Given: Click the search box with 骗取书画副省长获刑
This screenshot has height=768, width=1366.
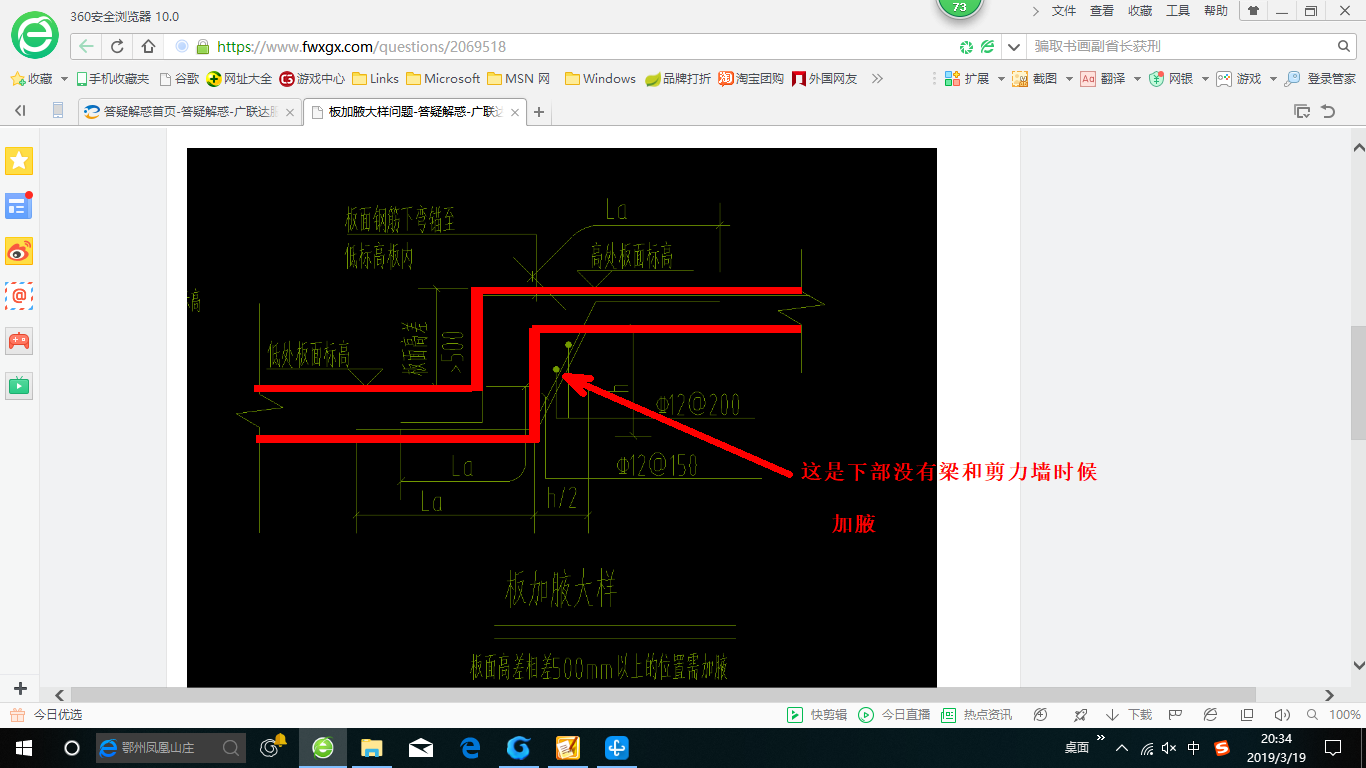Looking at the screenshot, I should [1180, 46].
